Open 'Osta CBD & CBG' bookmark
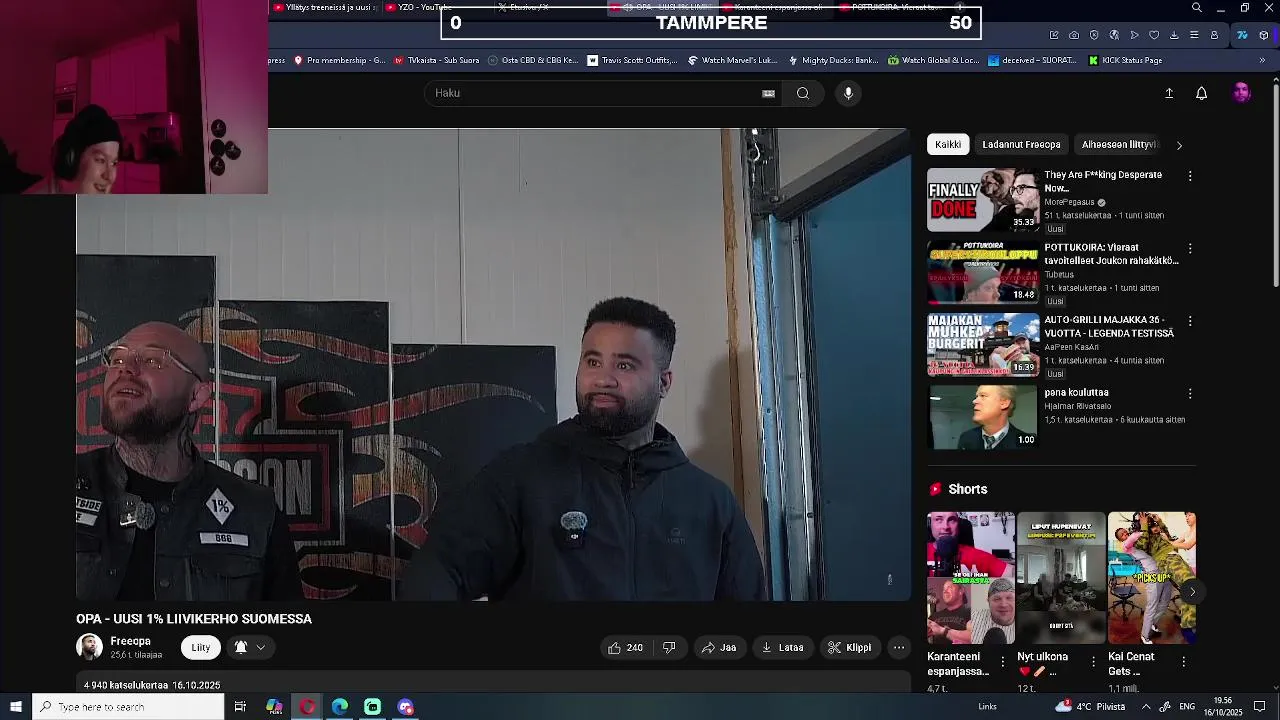The height and width of the screenshot is (720, 1280). pyautogui.click(x=533, y=60)
